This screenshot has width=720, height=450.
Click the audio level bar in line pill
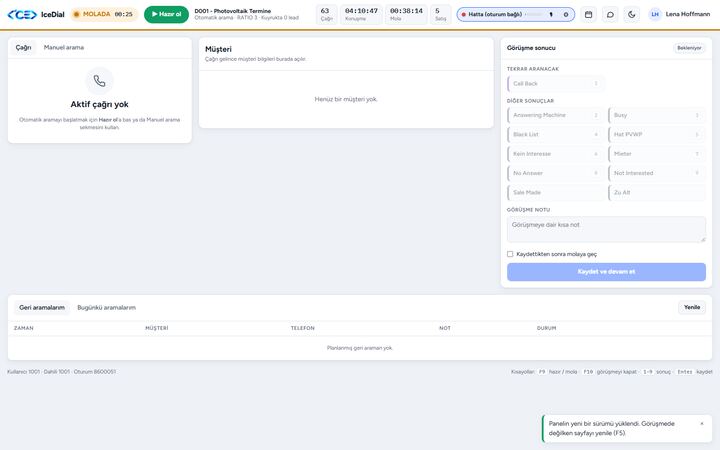(535, 14)
